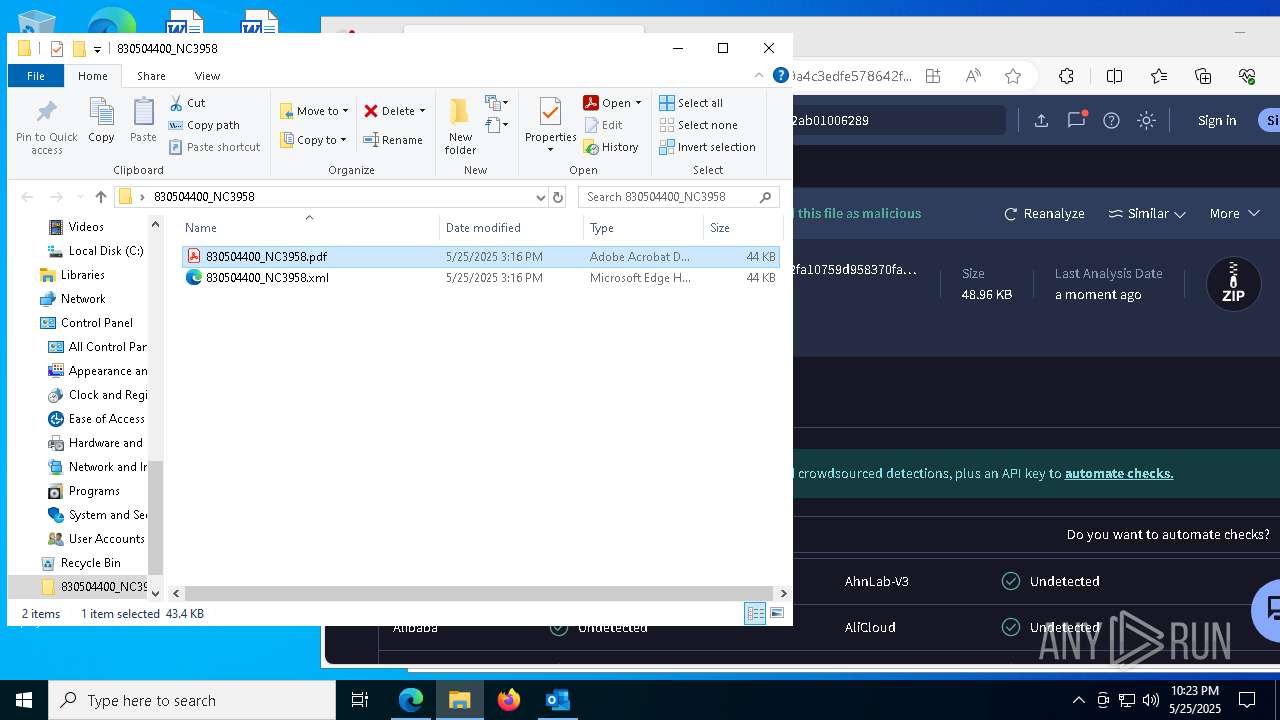Click Reanalyze in VirusTotal page
The width and height of the screenshot is (1280, 720).
(x=1044, y=214)
